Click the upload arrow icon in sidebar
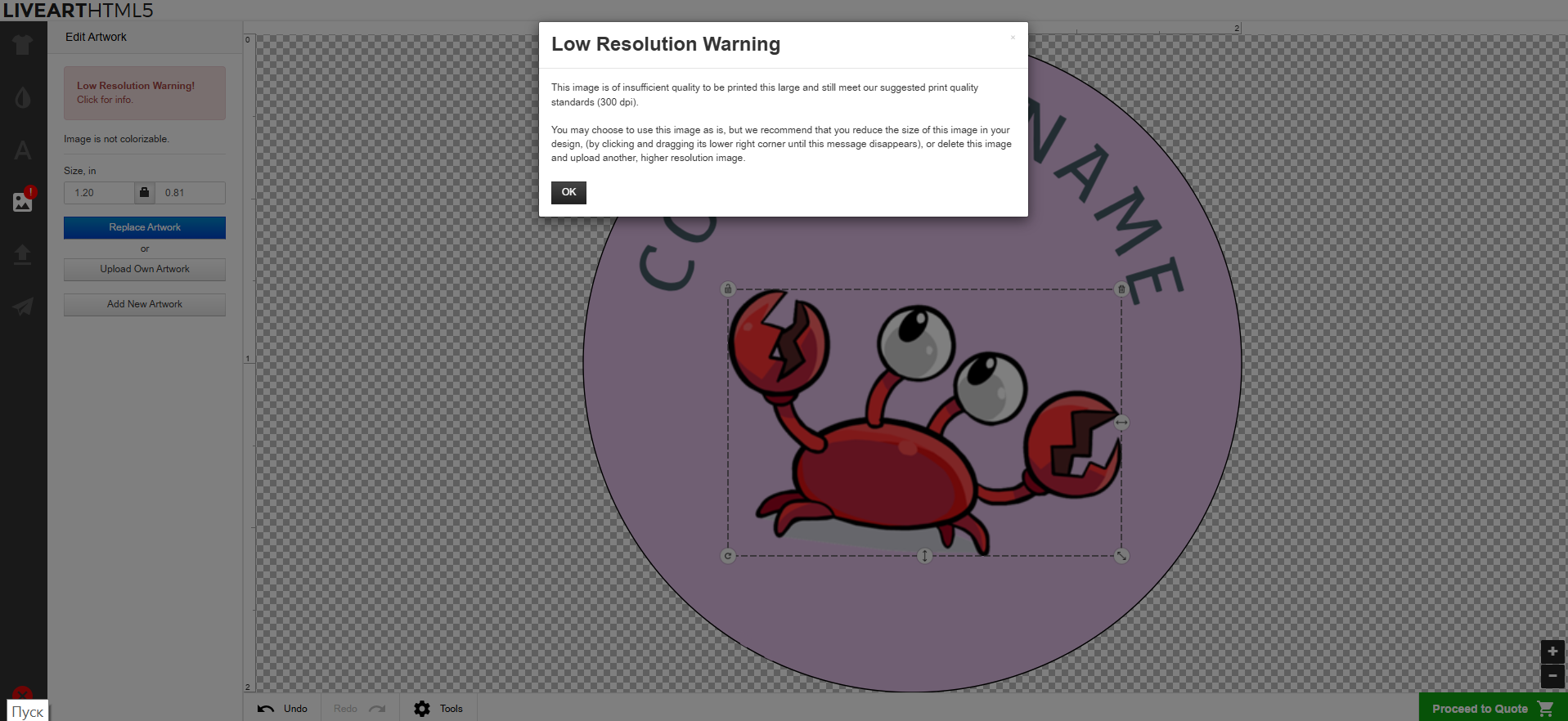Image resolution: width=1568 pixels, height=721 pixels. tap(22, 254)
